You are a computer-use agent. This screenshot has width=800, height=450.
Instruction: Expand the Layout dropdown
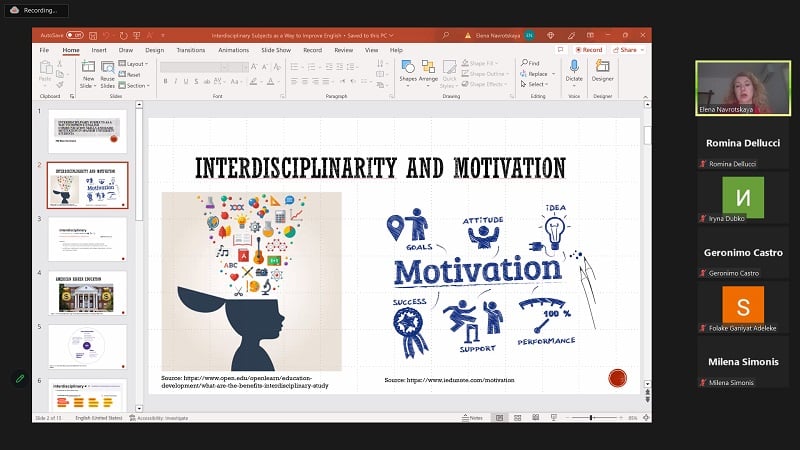(136, 63)
